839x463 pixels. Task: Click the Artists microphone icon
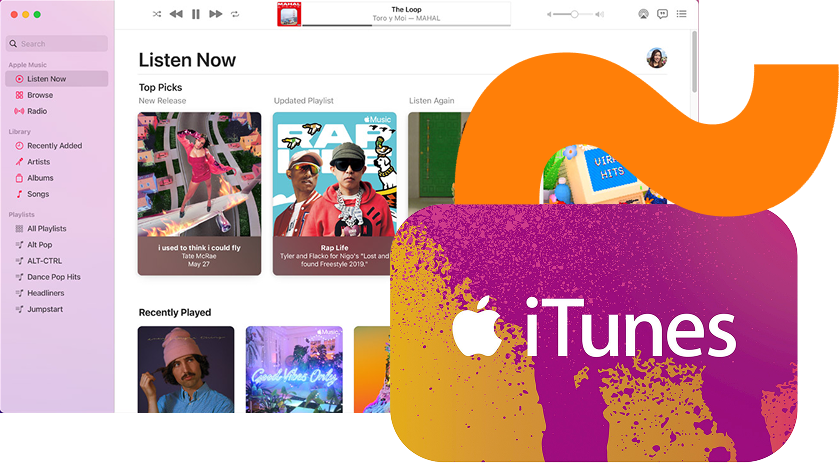click(x=19, y=162)
